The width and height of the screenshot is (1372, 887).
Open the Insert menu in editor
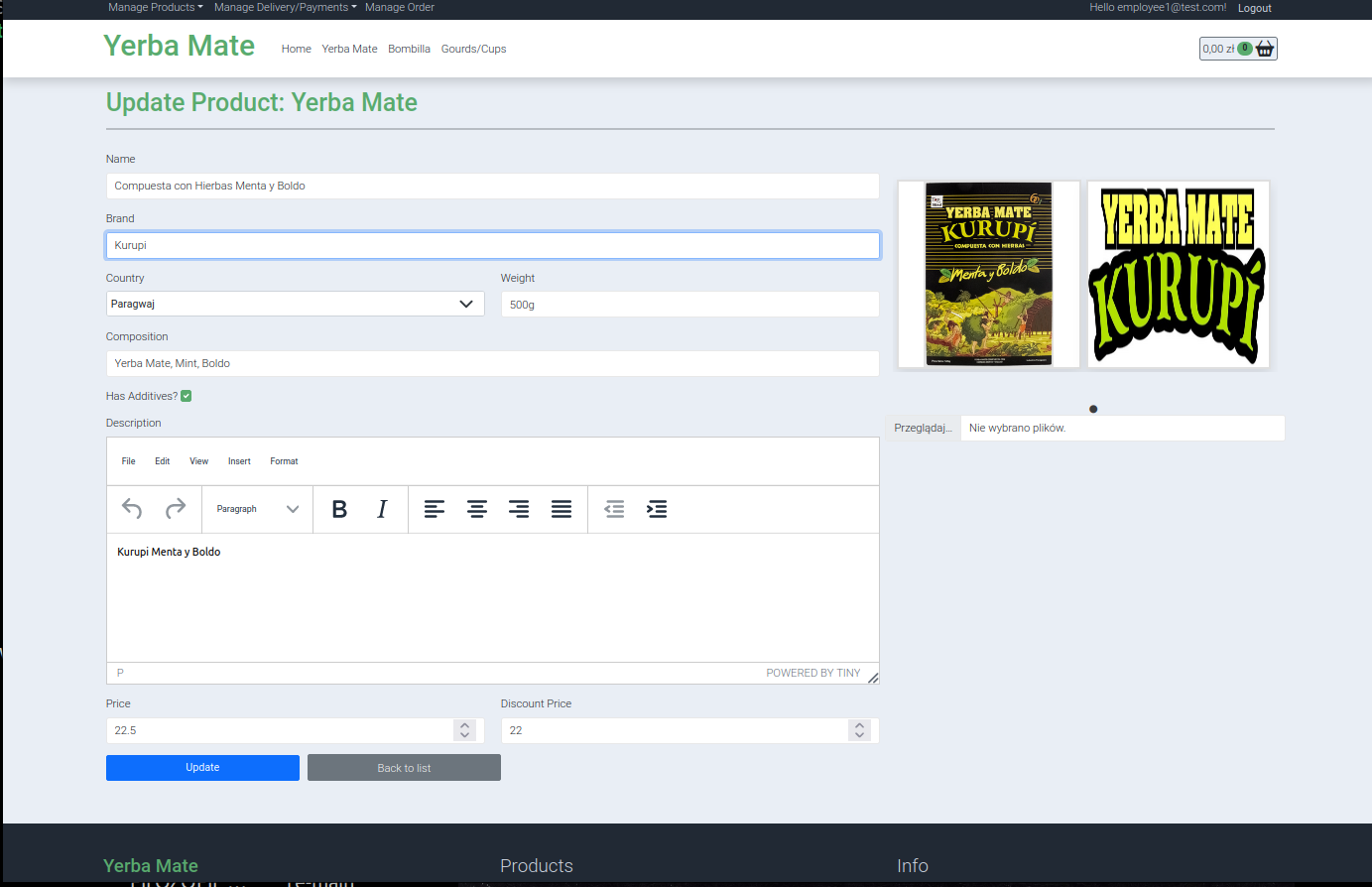239,461
